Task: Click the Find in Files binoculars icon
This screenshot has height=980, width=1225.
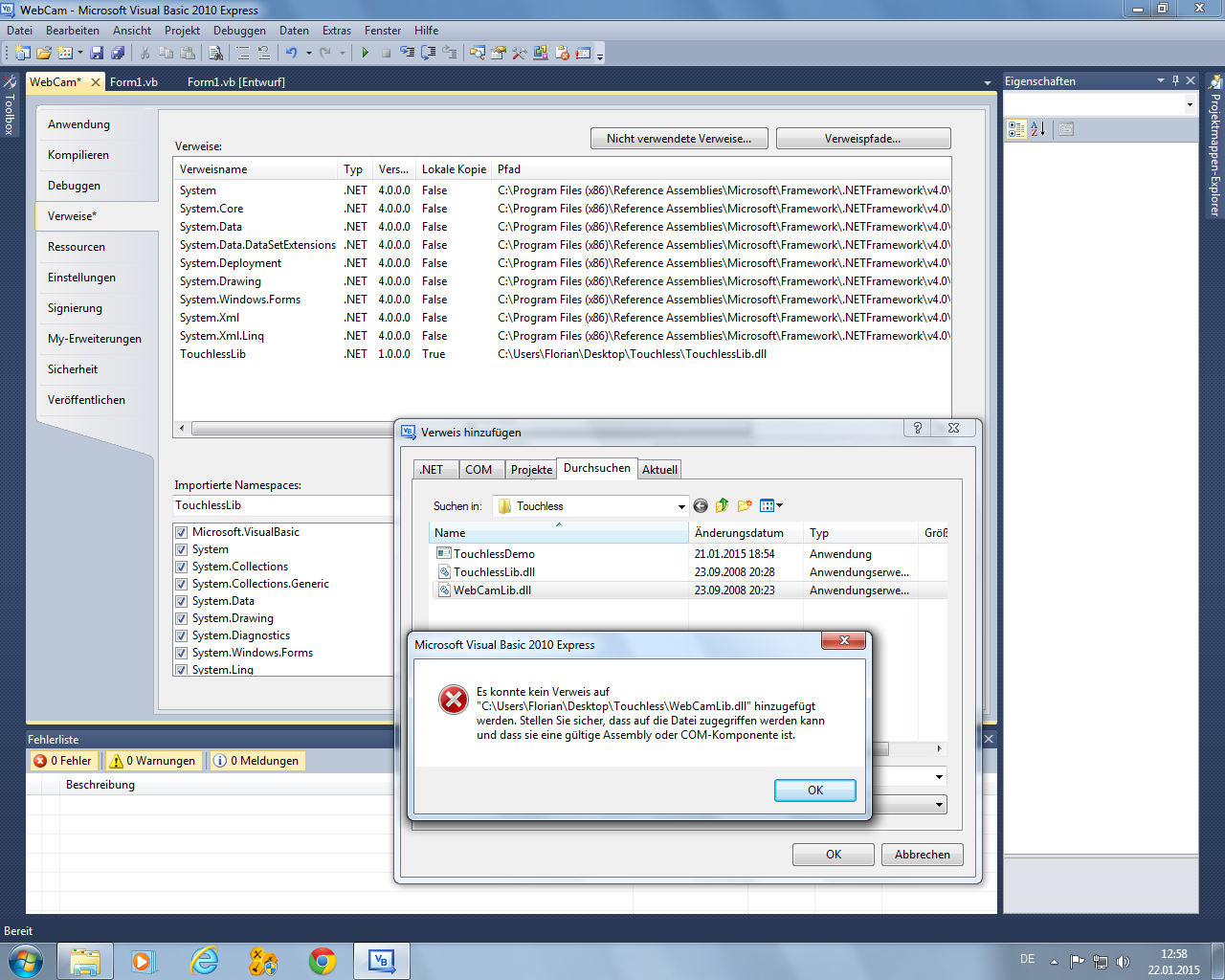Action: click(216, 53)
